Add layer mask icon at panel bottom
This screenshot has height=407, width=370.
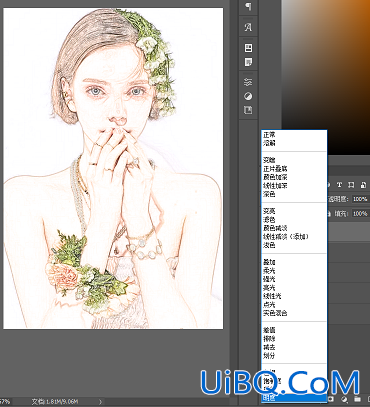point(332,399)
